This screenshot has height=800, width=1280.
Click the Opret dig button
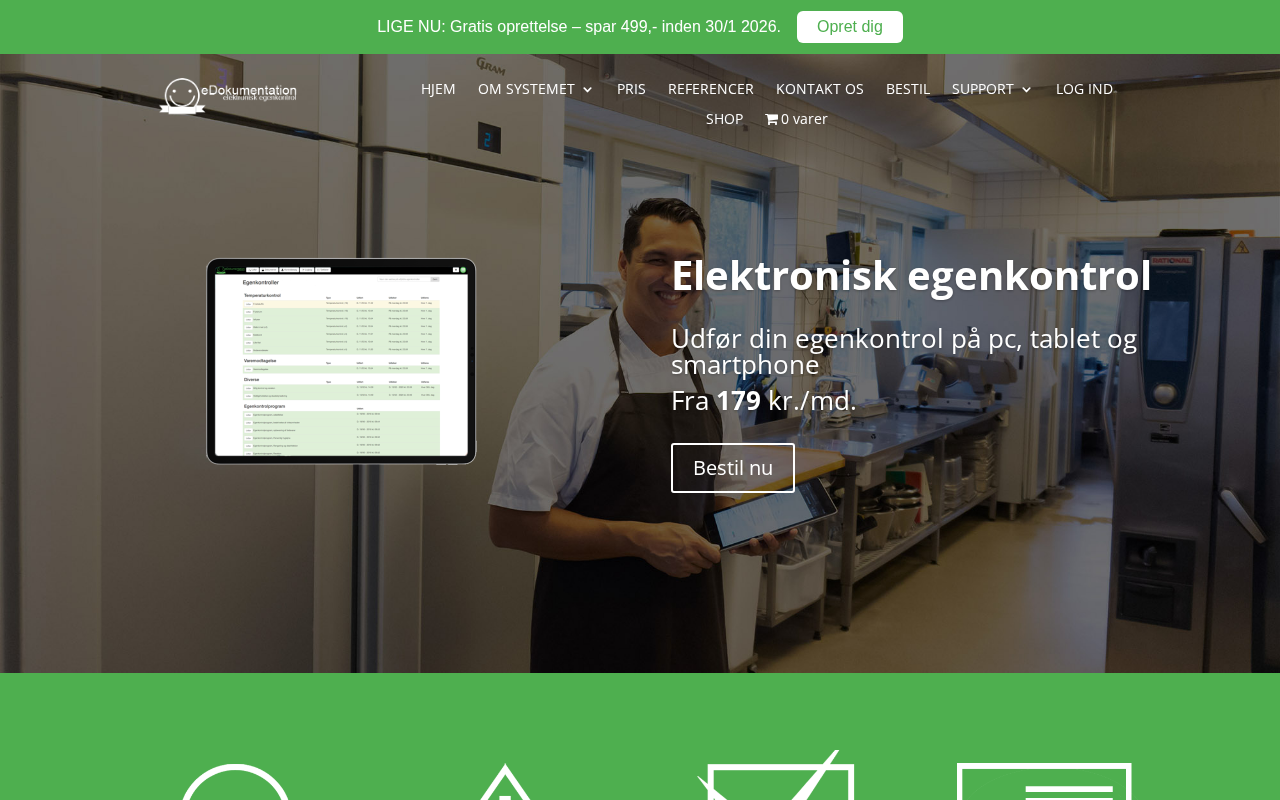coord(850,27)
